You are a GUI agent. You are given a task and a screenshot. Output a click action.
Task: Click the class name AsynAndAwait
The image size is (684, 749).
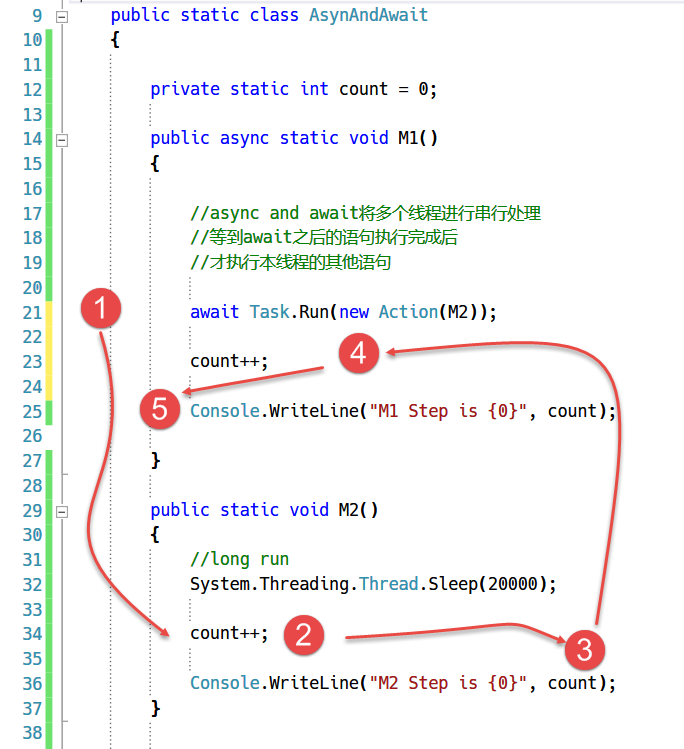click(368, 15)
